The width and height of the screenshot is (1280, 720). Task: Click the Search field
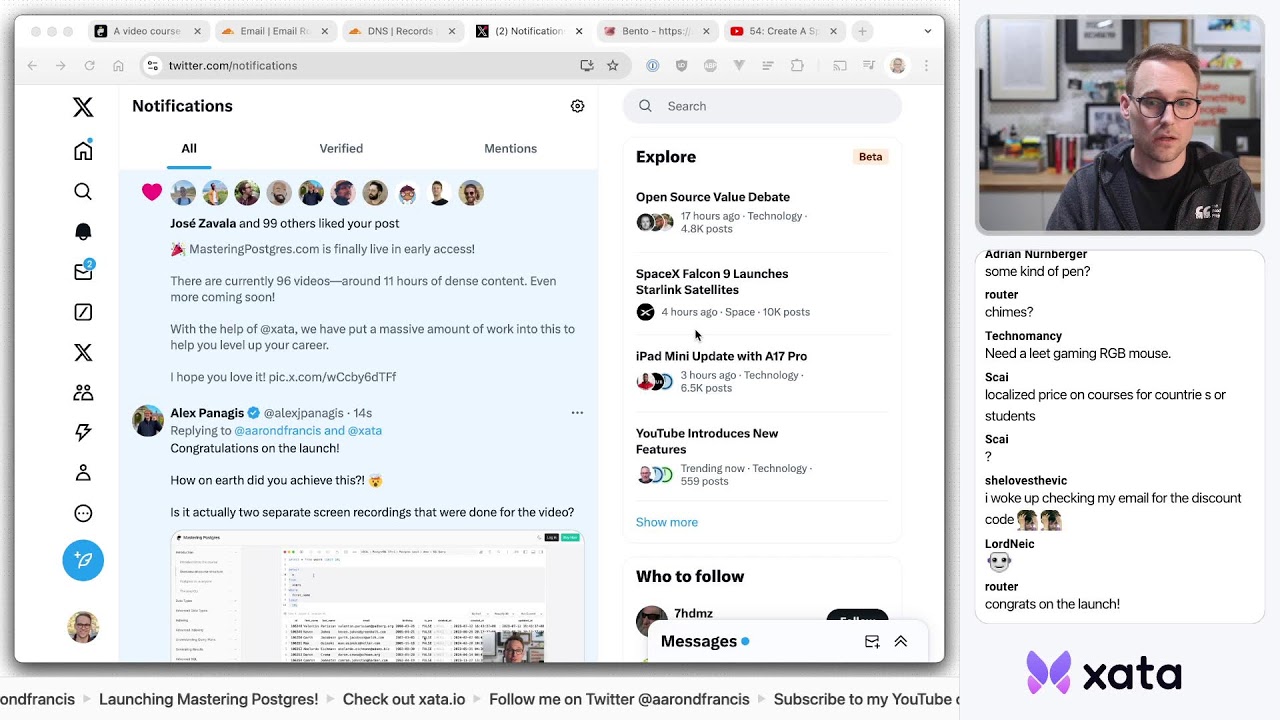762,106
